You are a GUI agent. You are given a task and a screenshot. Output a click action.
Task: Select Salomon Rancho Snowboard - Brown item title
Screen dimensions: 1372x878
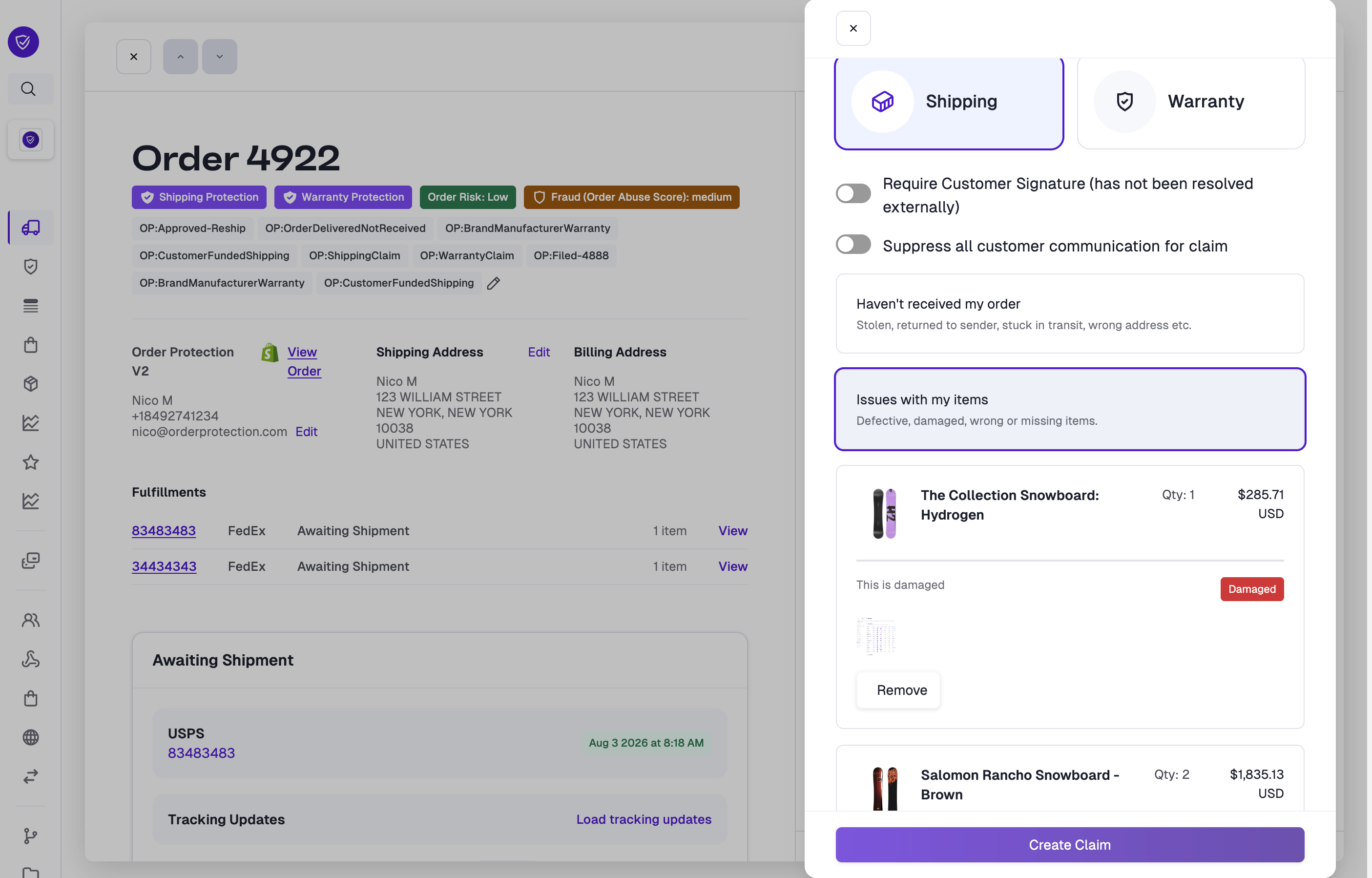[1020, 785]
